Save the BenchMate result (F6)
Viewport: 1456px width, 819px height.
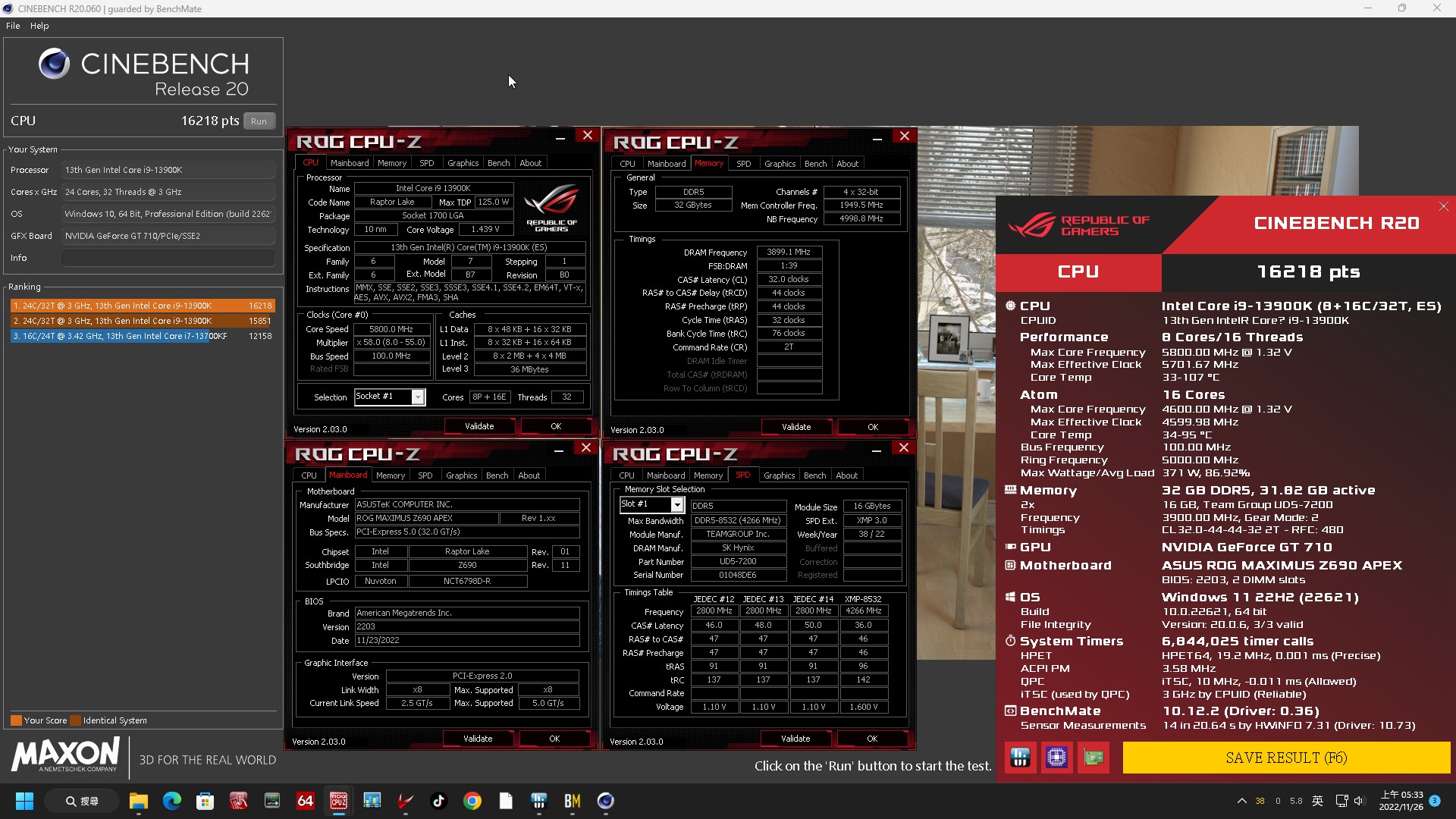(x=1286, y=758)
